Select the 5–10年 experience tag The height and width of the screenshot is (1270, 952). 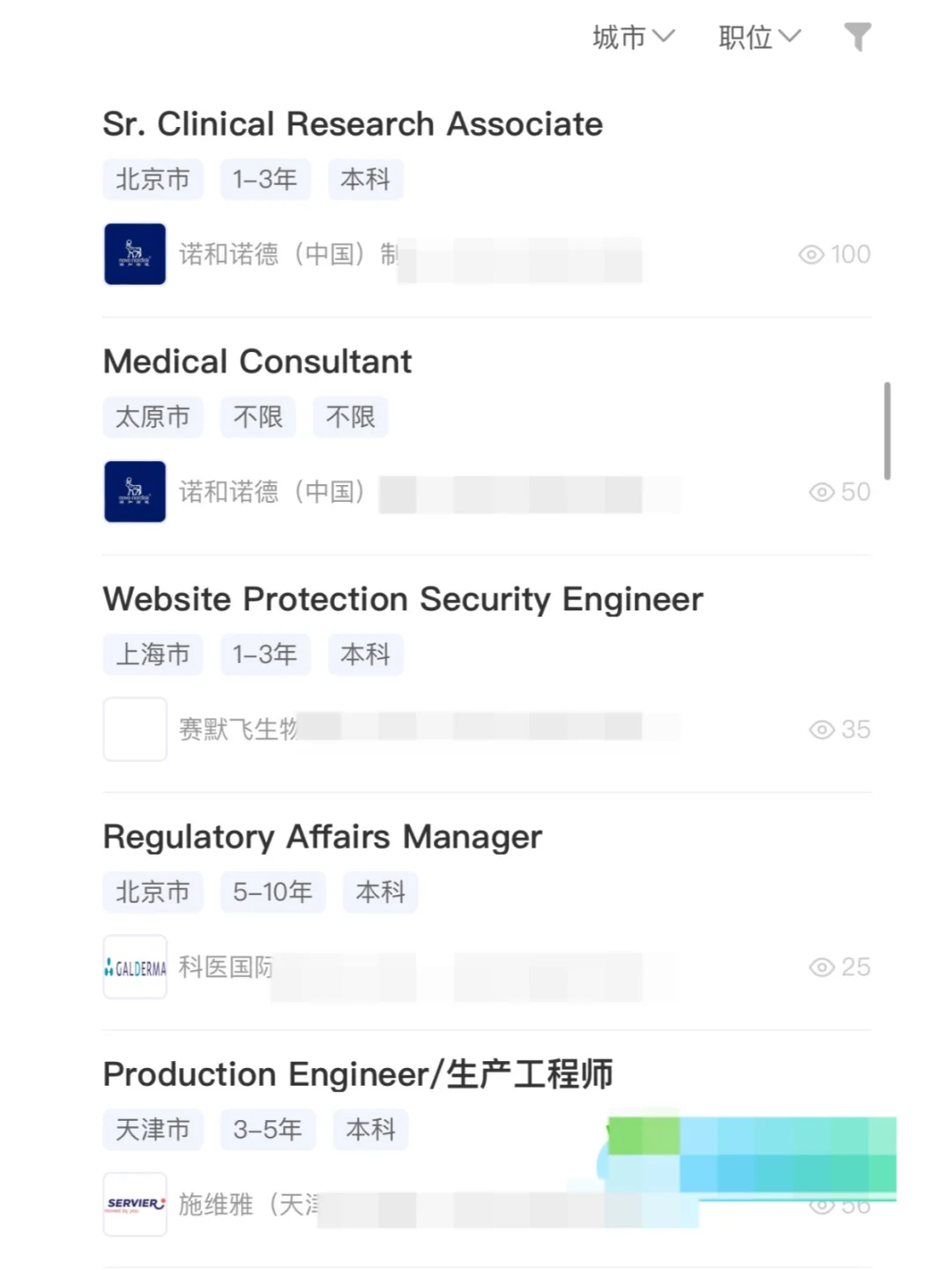[x=272, y=893]
